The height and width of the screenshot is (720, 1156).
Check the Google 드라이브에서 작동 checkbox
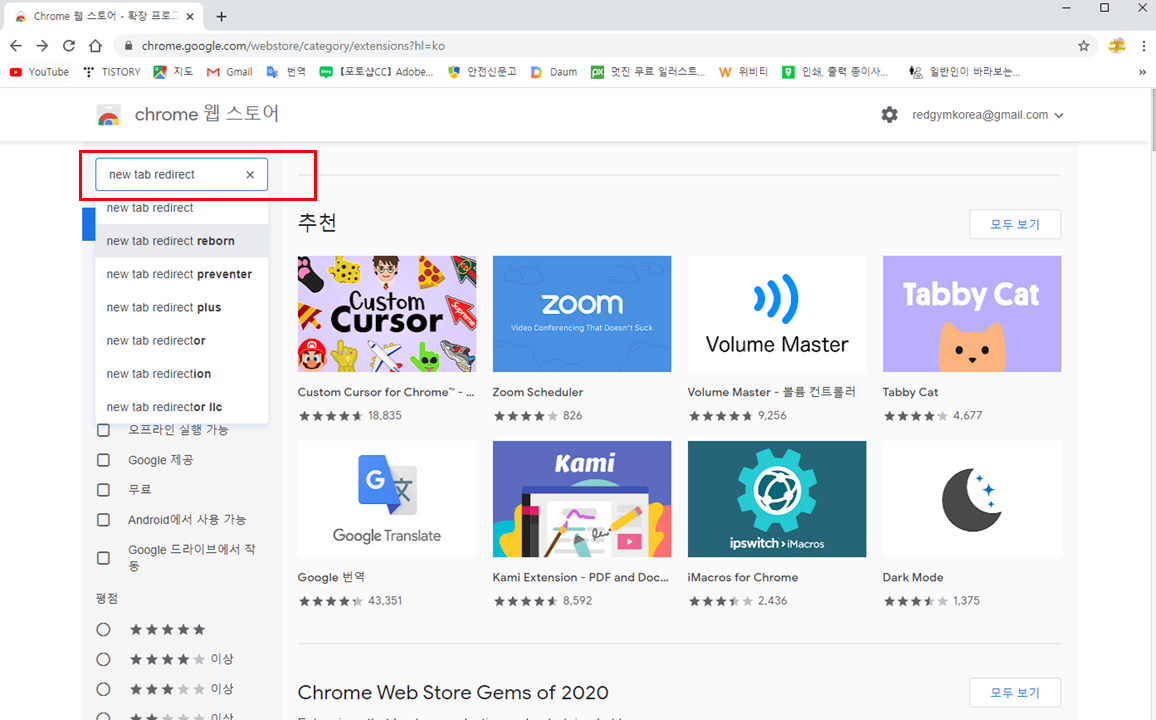coord(103,558)
